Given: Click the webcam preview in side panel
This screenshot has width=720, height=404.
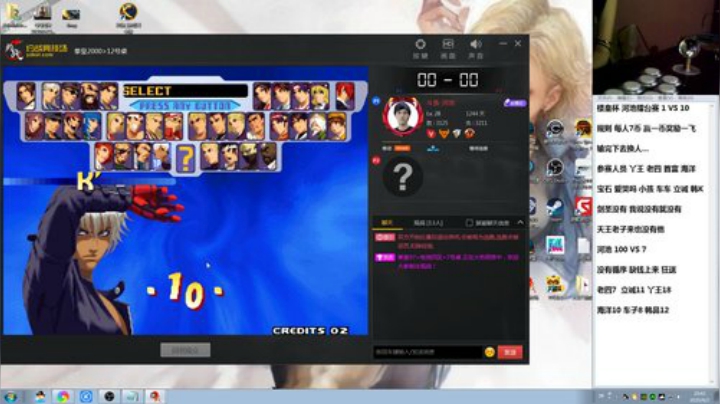Looking at the screenshot, I should click(656, 47).
